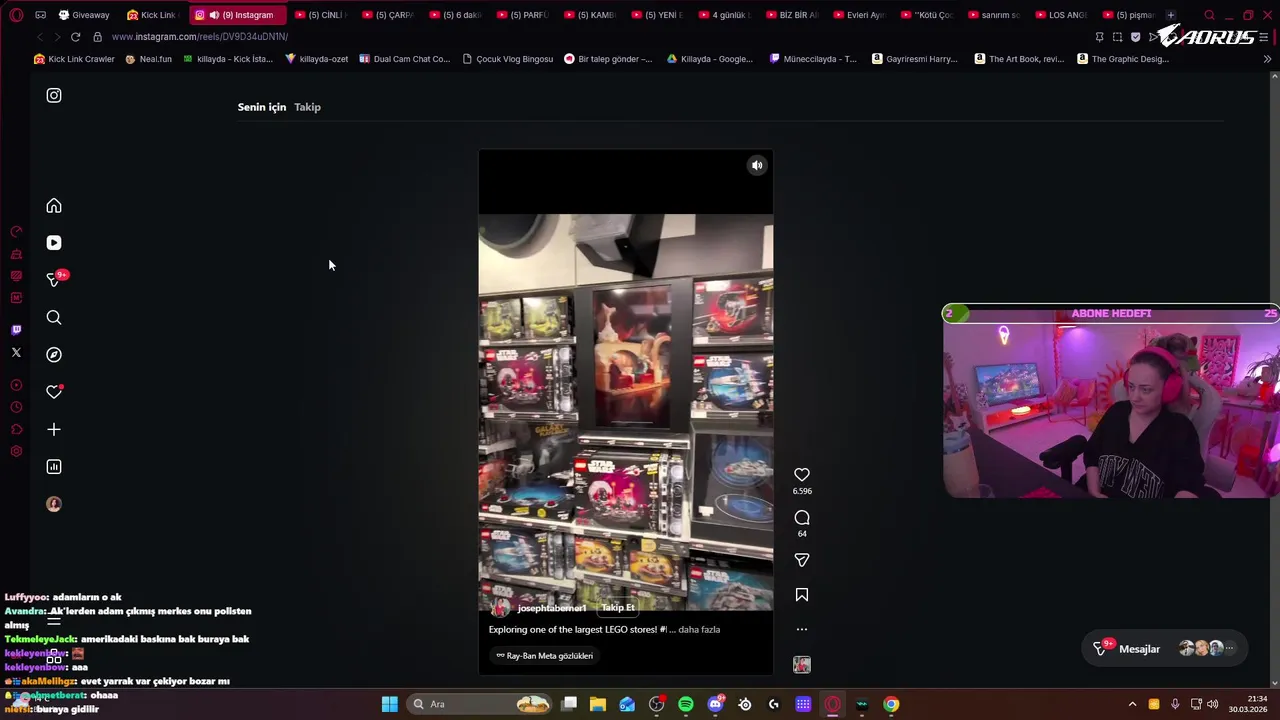Open Spotify from the taskbar

pyautogui.click(x=686, y=704)
